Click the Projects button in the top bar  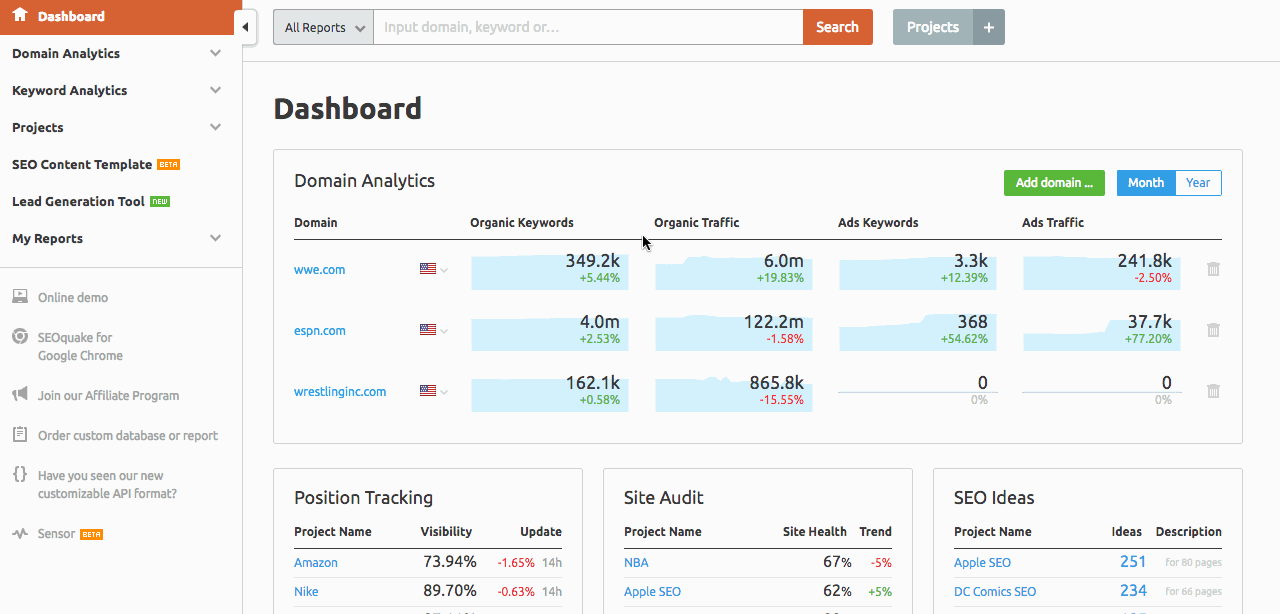[x=933, y=27]
